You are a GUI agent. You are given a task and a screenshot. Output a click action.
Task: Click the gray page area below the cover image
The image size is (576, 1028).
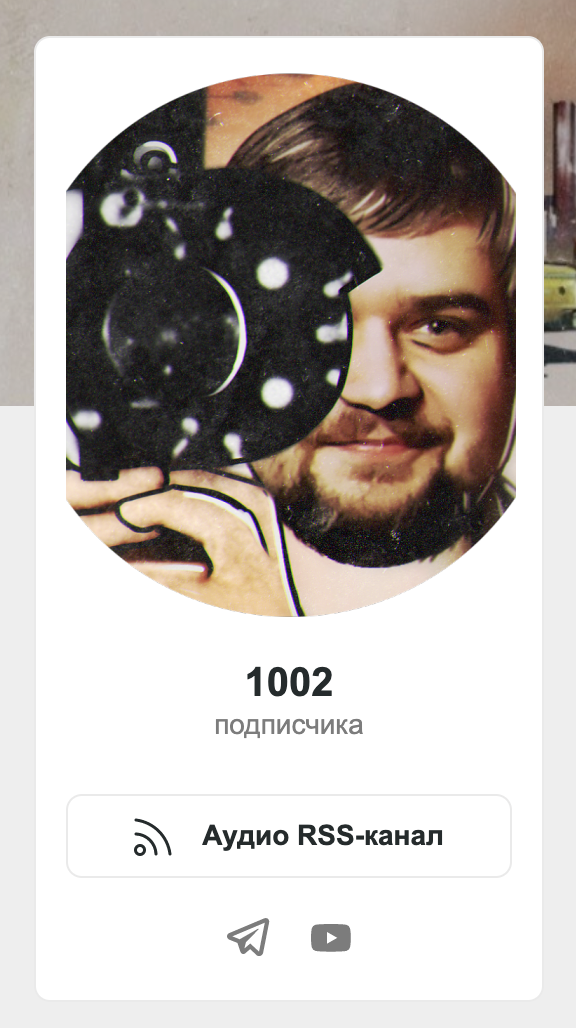(x=17, y=721)
